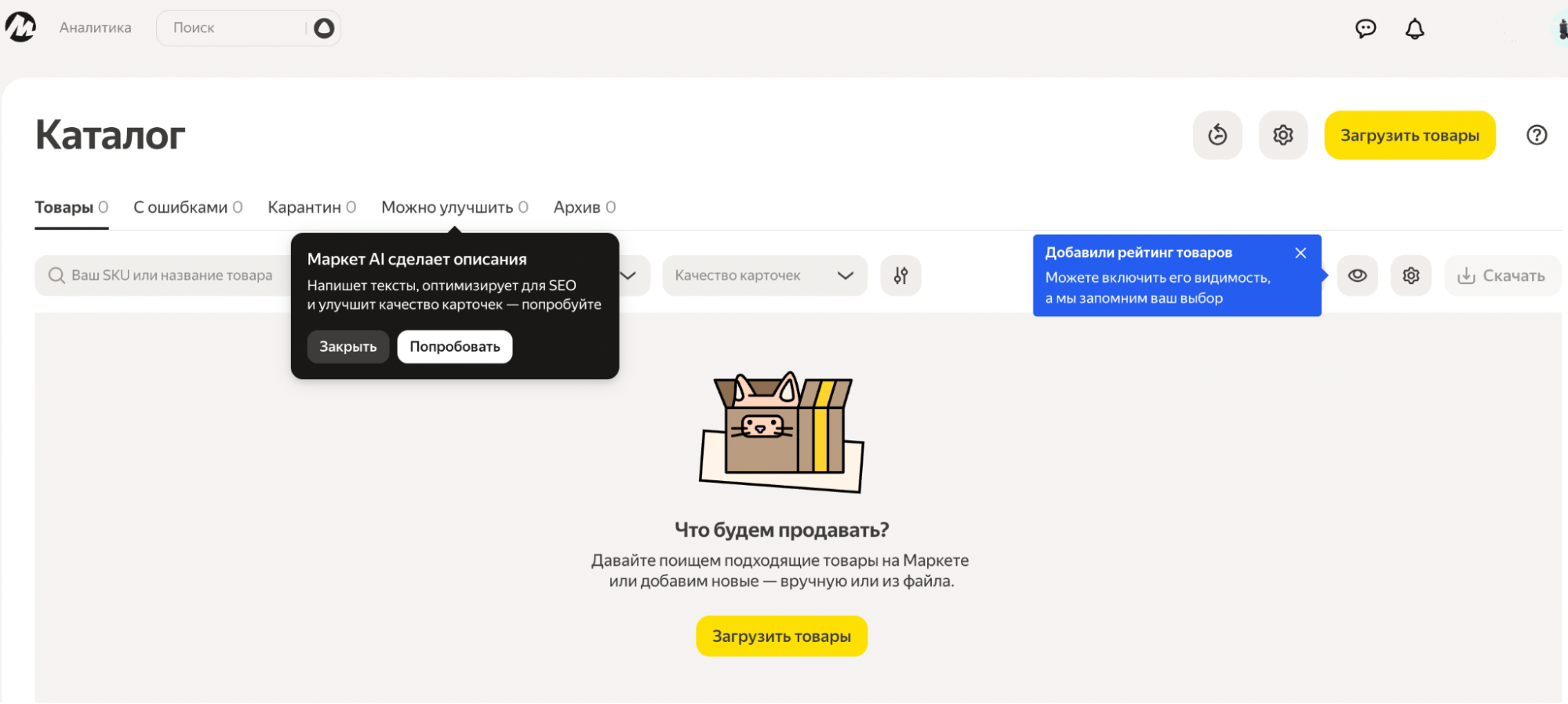Open the filter sliders icon

900,275
